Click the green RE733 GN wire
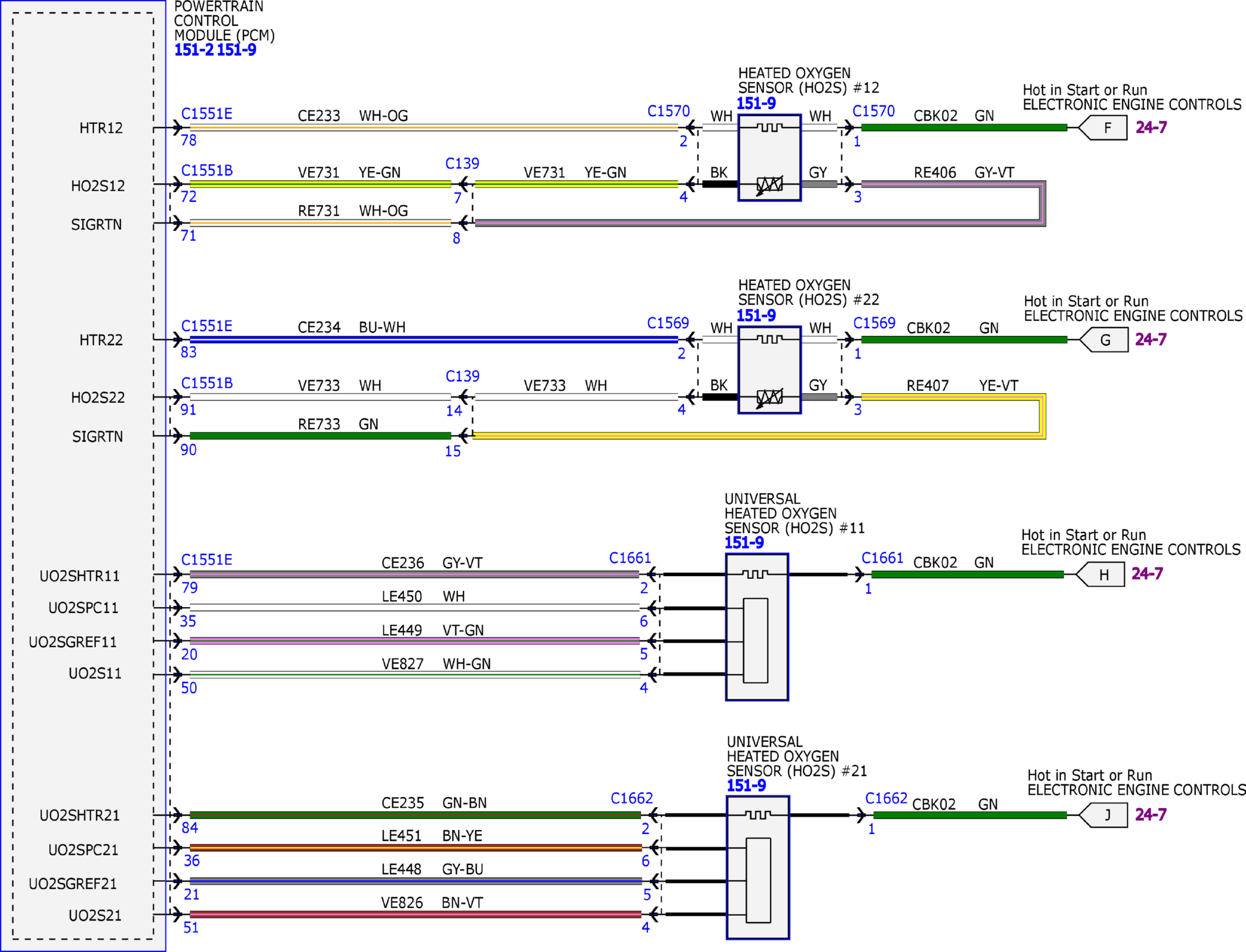 [x=321, y=436]
